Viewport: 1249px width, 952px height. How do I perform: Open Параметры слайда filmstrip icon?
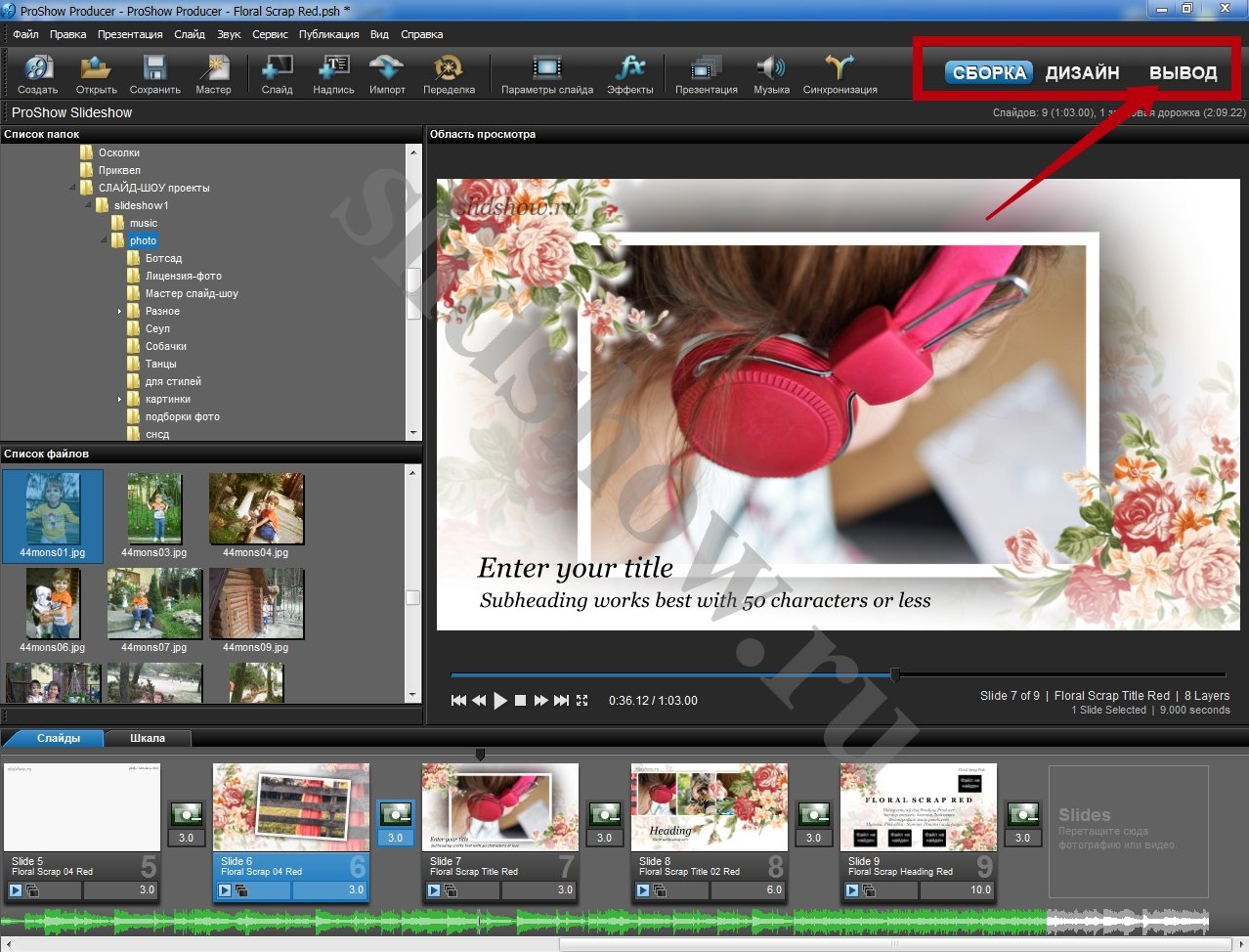tap(546, 68)
